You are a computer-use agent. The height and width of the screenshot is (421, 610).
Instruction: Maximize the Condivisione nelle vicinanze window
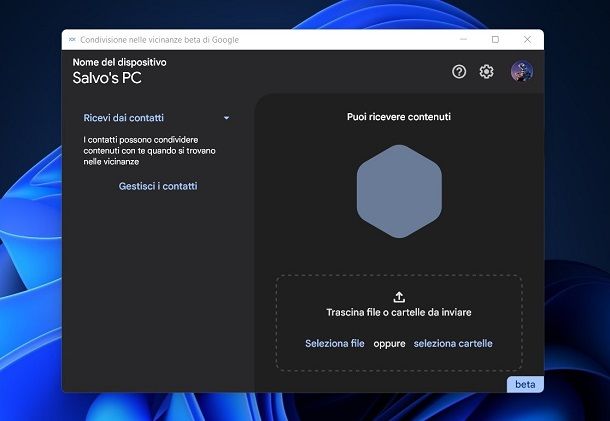[495, 39]
